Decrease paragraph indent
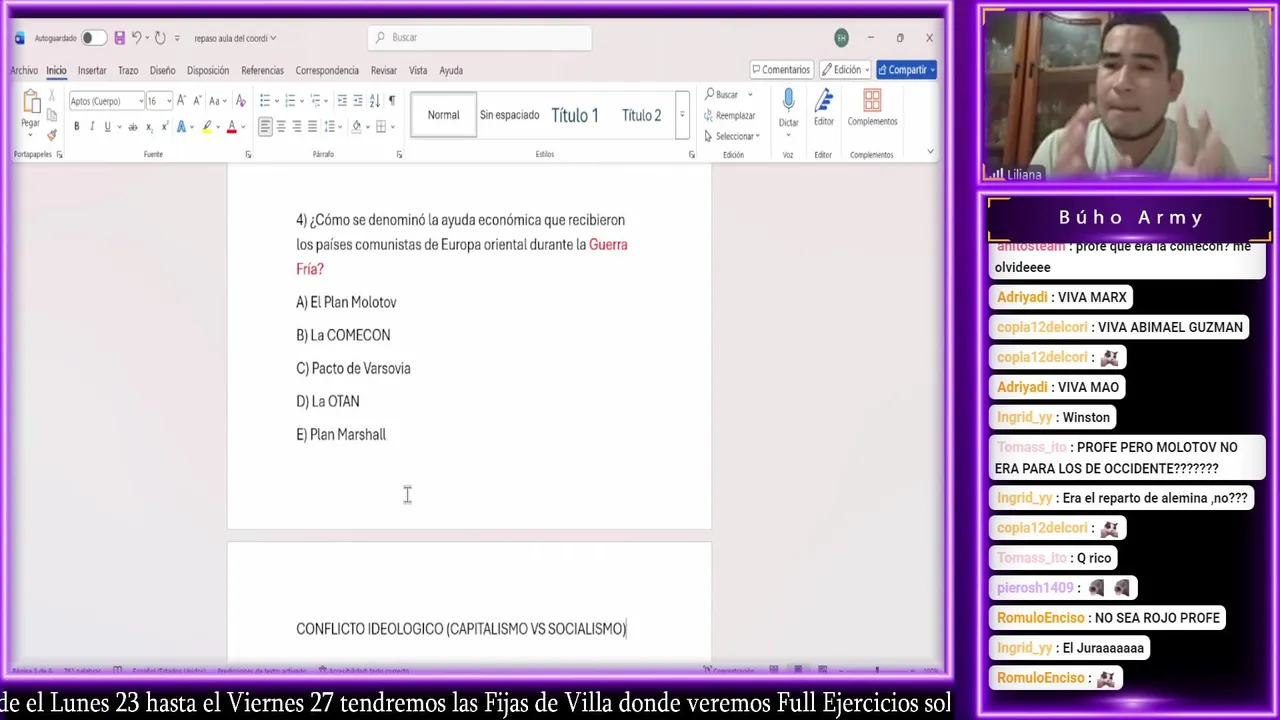This screenshot has width=1280, height=720. [x=342, y=101]
